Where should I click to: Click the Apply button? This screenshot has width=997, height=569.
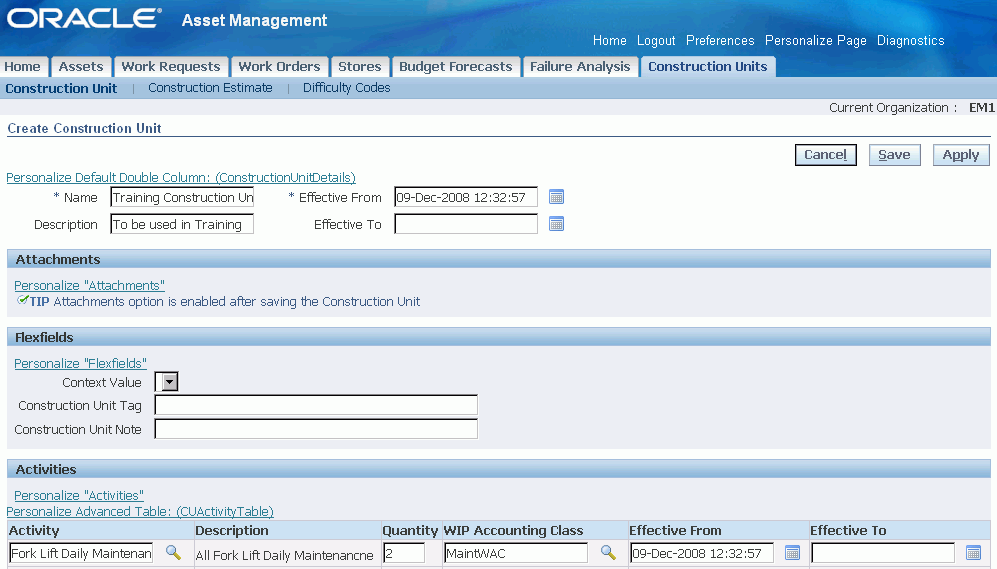tap(961, 154)
